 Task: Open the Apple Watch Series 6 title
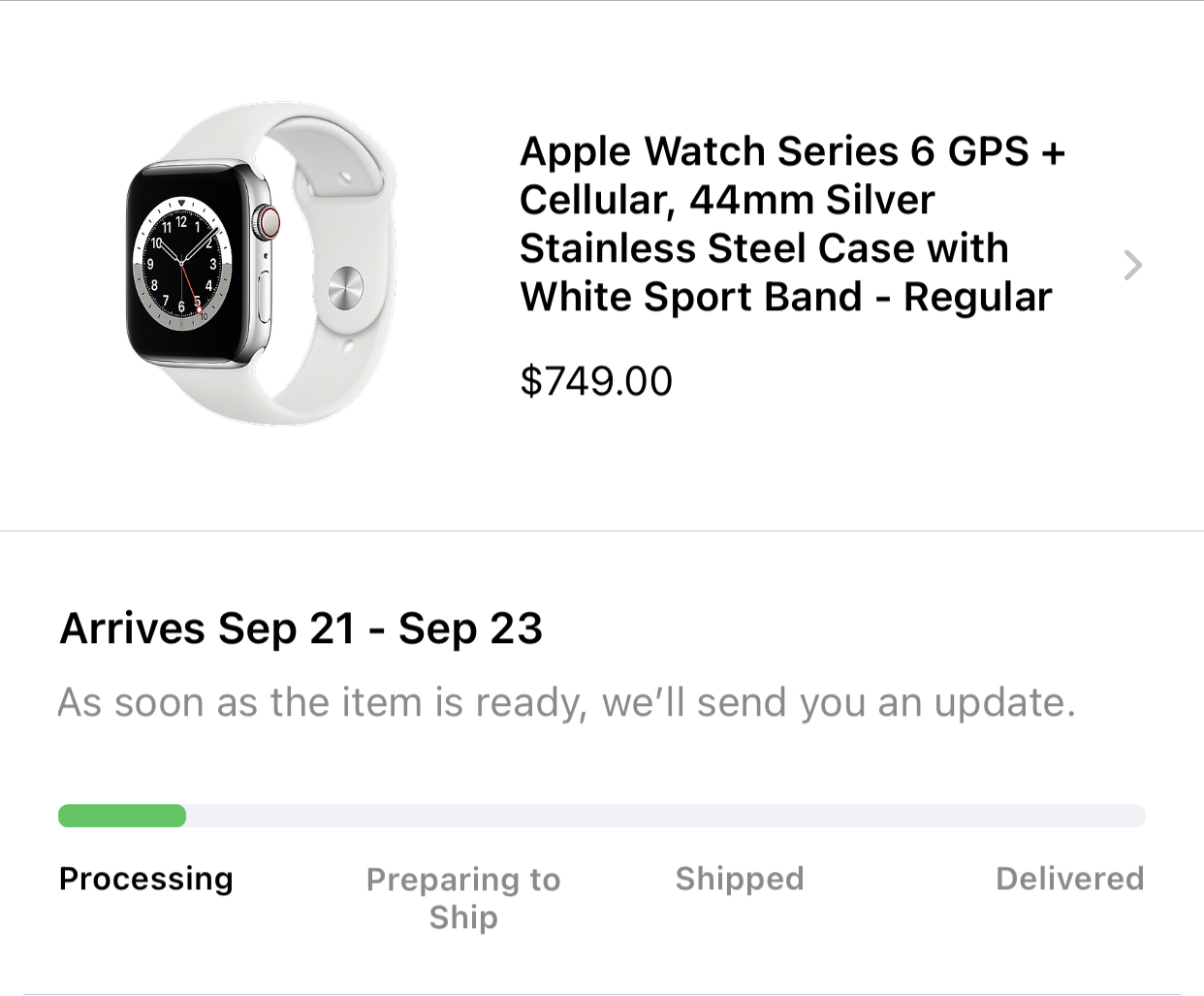click(790, 224)
